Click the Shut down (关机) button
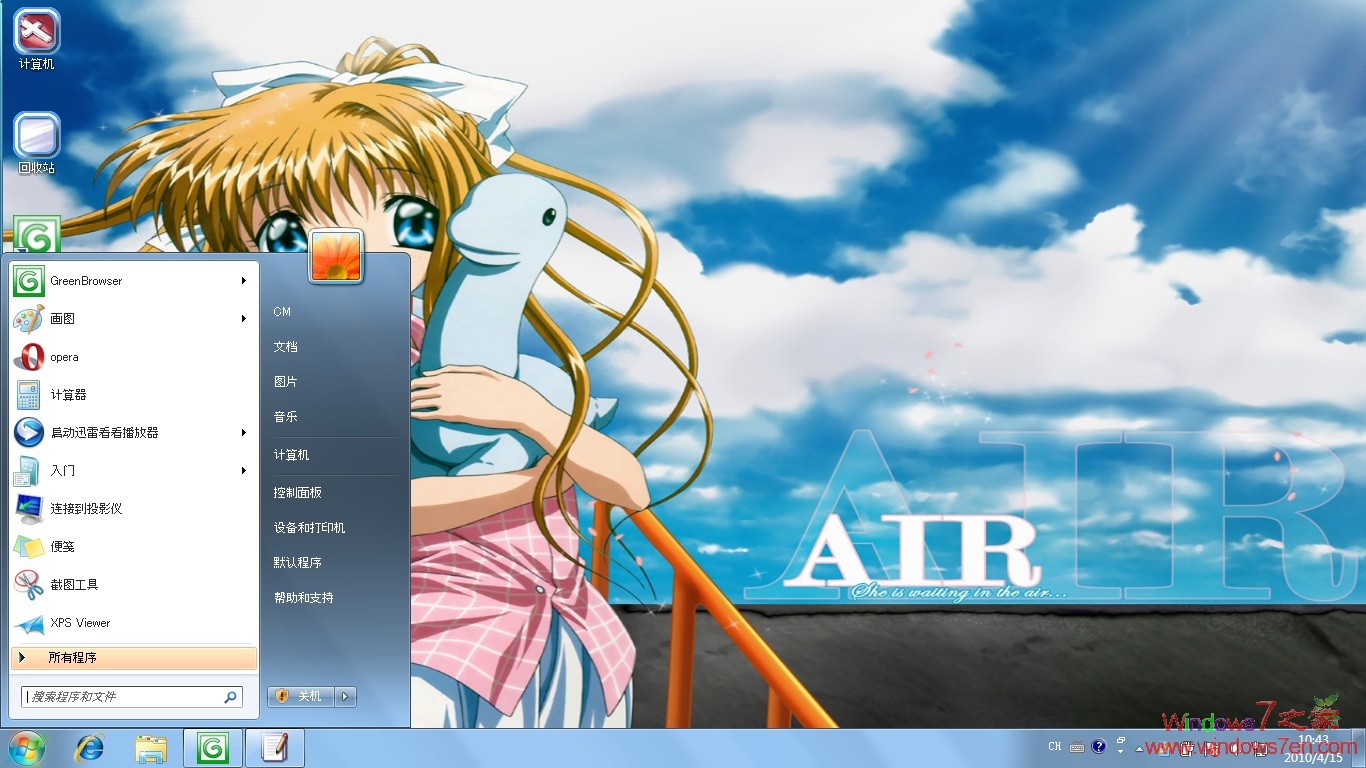 point(301,696)
